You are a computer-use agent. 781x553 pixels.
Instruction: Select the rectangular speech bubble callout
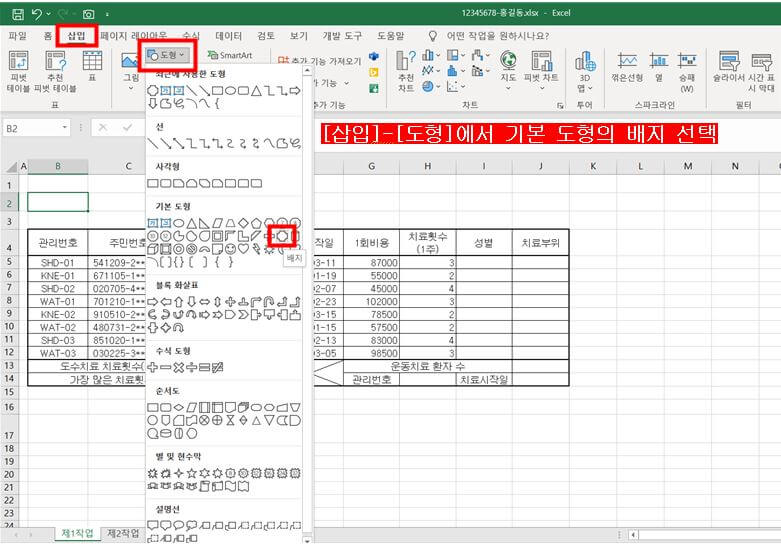[x=153, y=525]
